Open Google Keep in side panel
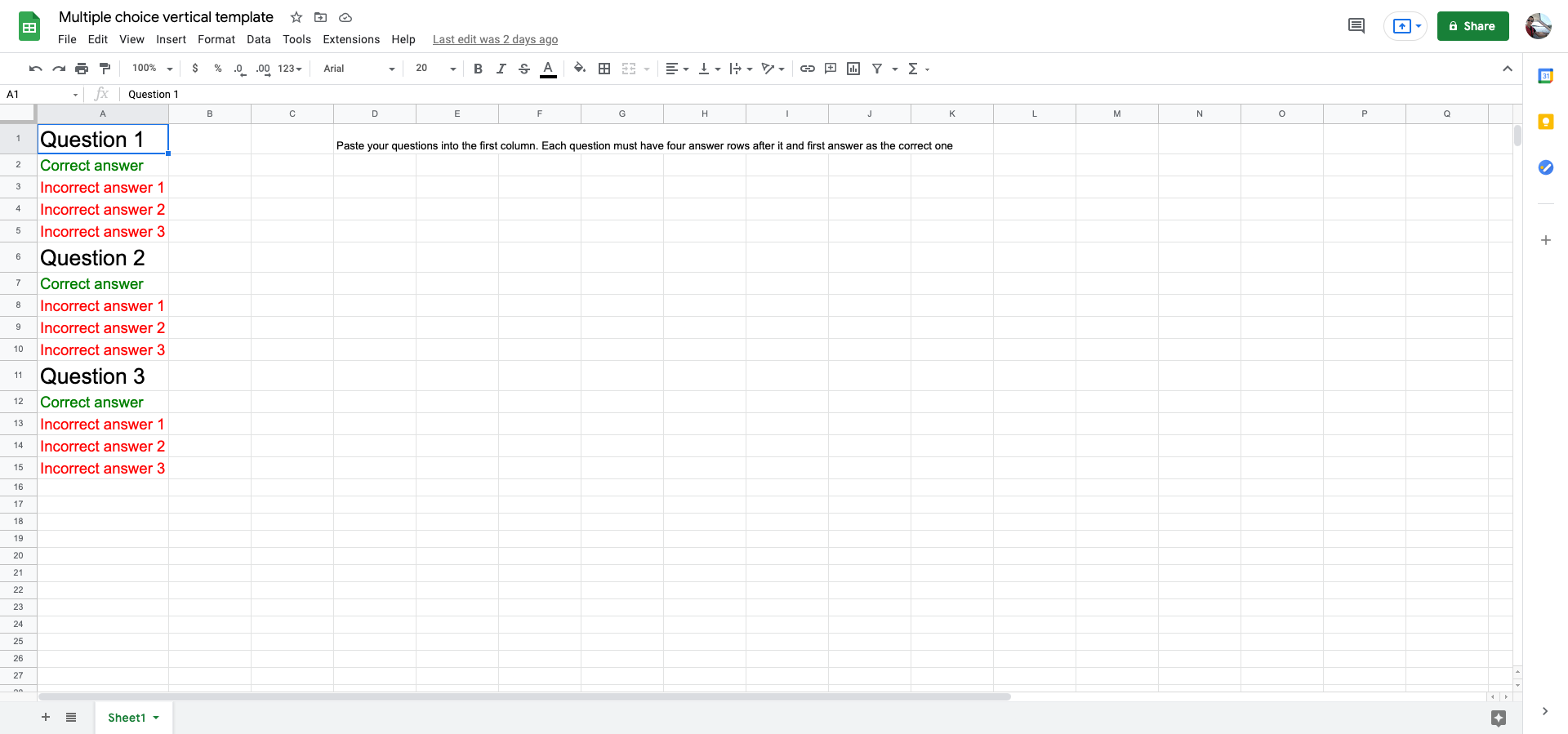Image resolution: width=1568 pixels, height=734 pixels. (1545, 122)
